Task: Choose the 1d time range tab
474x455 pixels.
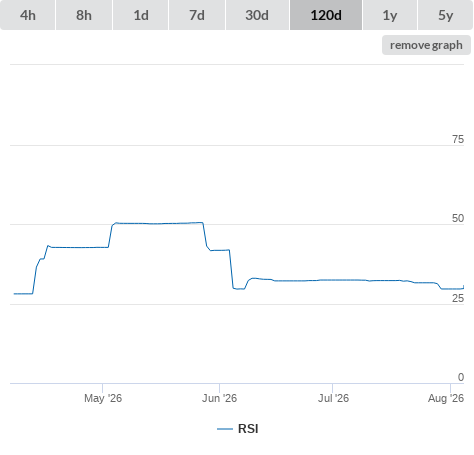Action: [x=141, y=15]
